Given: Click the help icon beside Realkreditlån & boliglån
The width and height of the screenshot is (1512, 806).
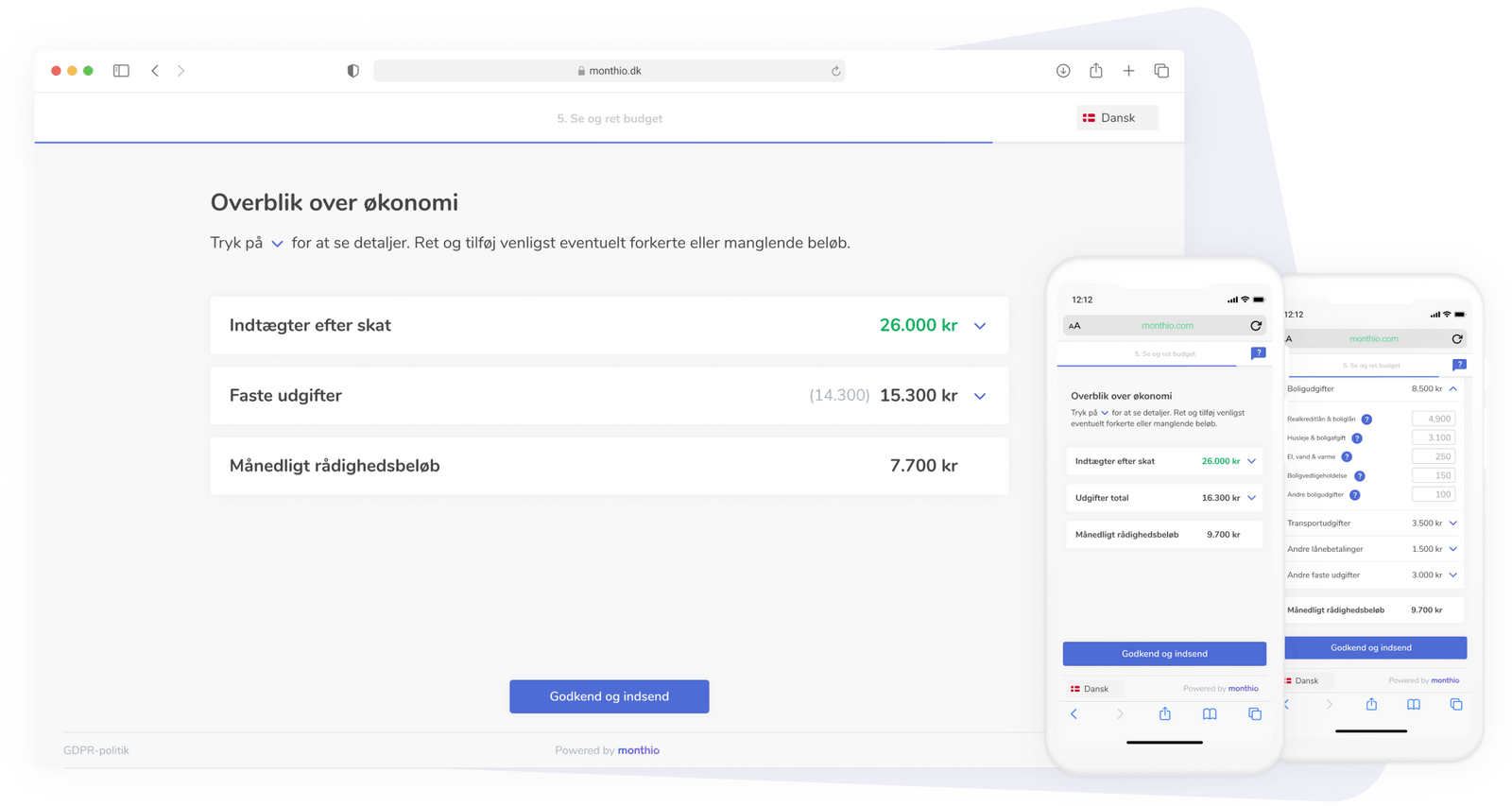Looking at the screenshot, I should pyautogui.click(x=1366, y=420).
